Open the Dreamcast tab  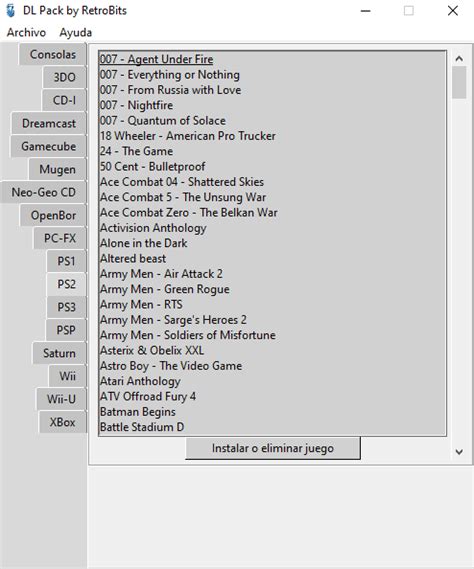point(49,123)
